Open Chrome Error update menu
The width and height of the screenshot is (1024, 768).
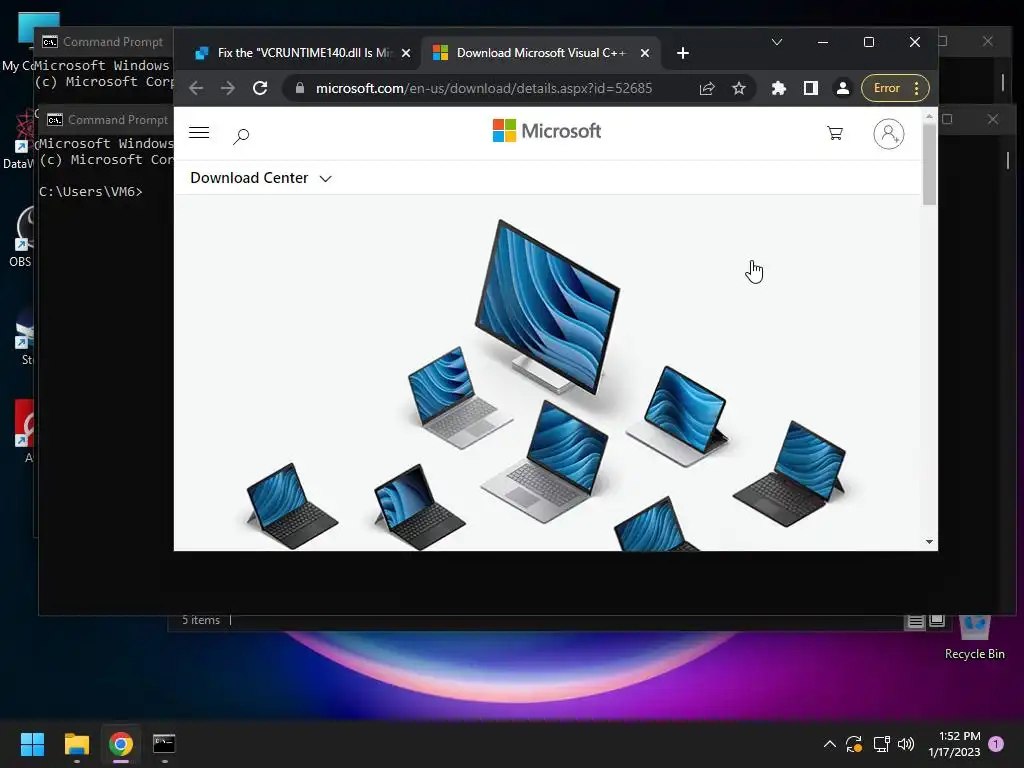895,88
